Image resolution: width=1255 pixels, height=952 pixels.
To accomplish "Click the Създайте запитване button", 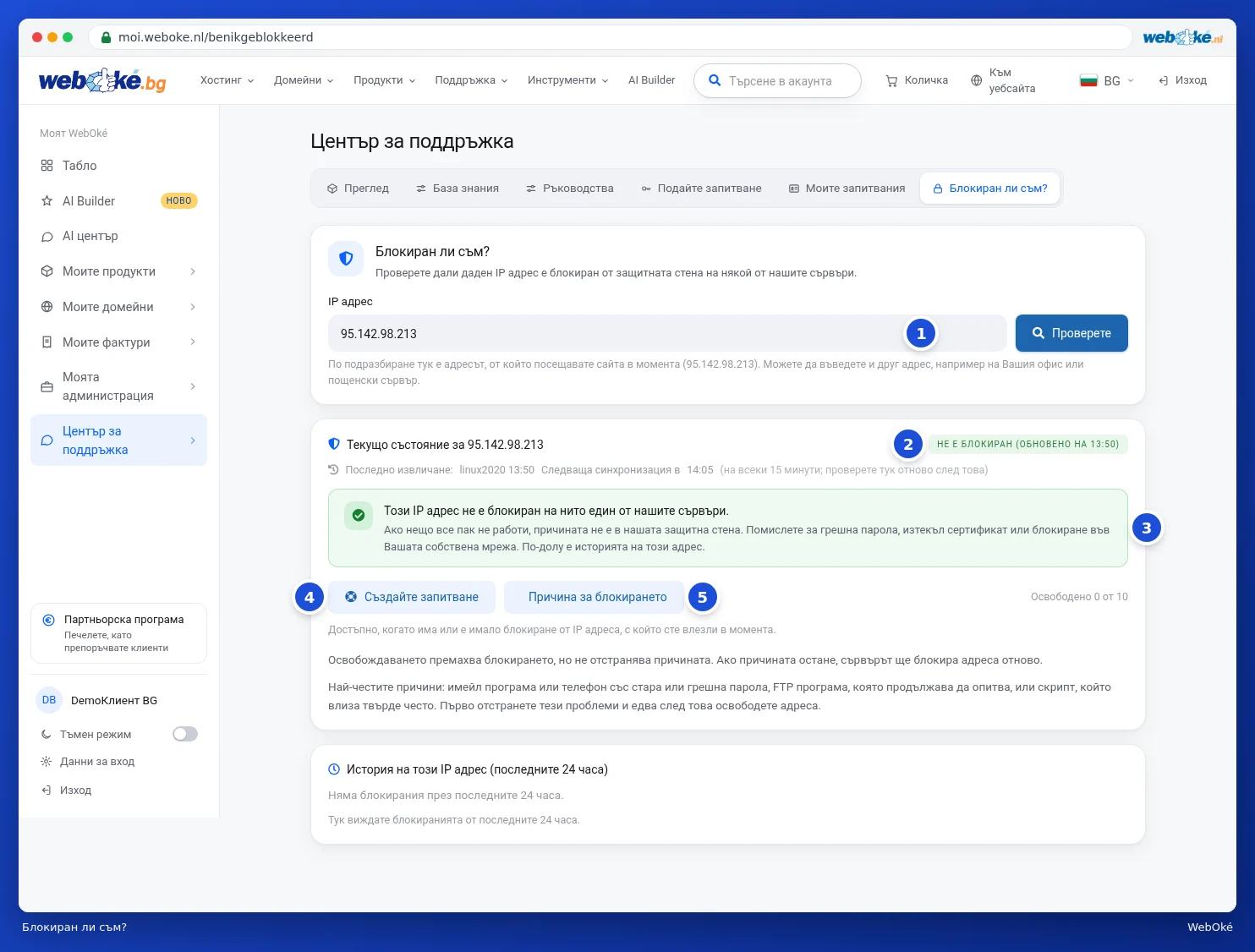I will 412,597.
